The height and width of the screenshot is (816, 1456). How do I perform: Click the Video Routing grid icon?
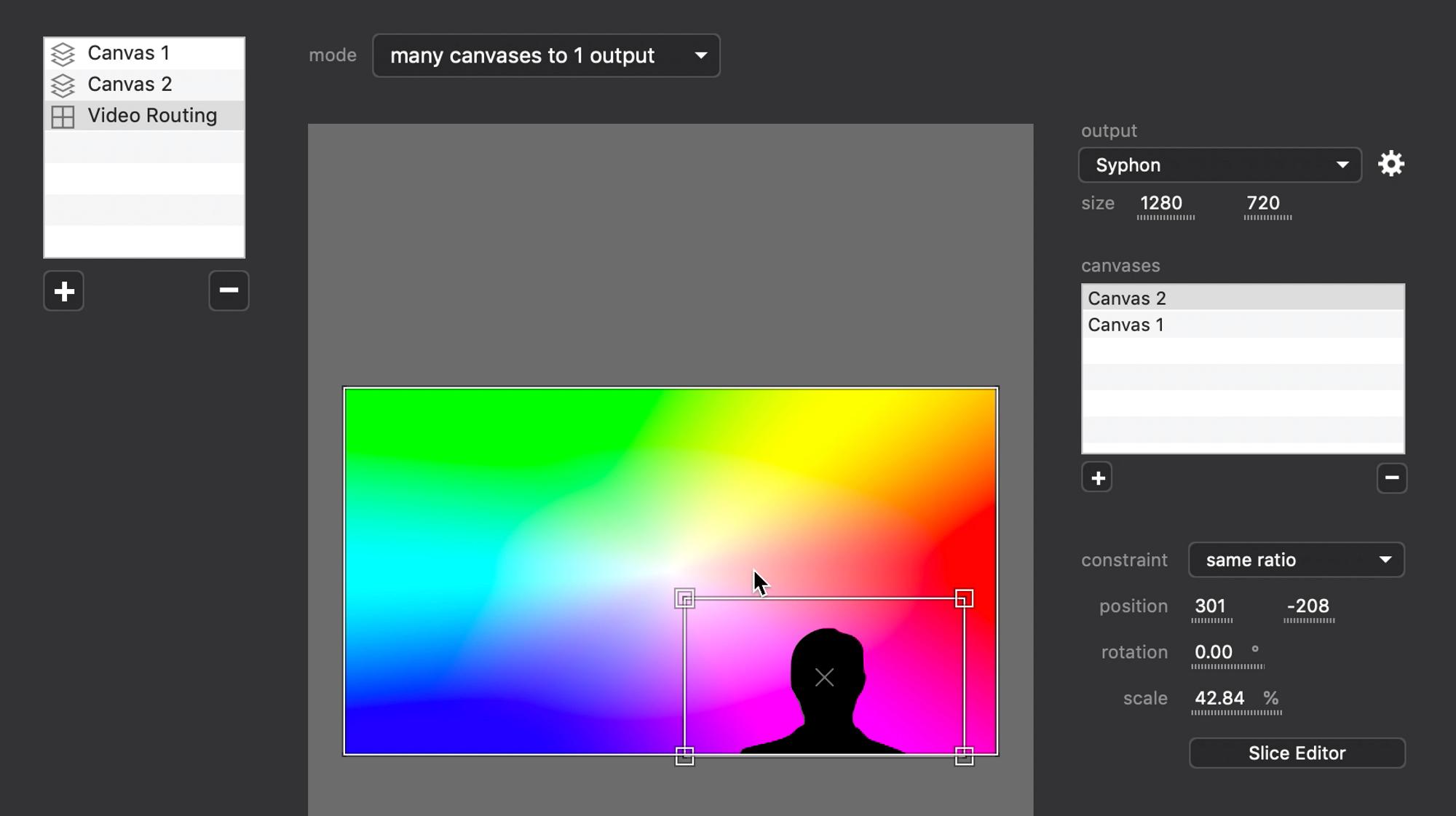click(x=63, y=116)
